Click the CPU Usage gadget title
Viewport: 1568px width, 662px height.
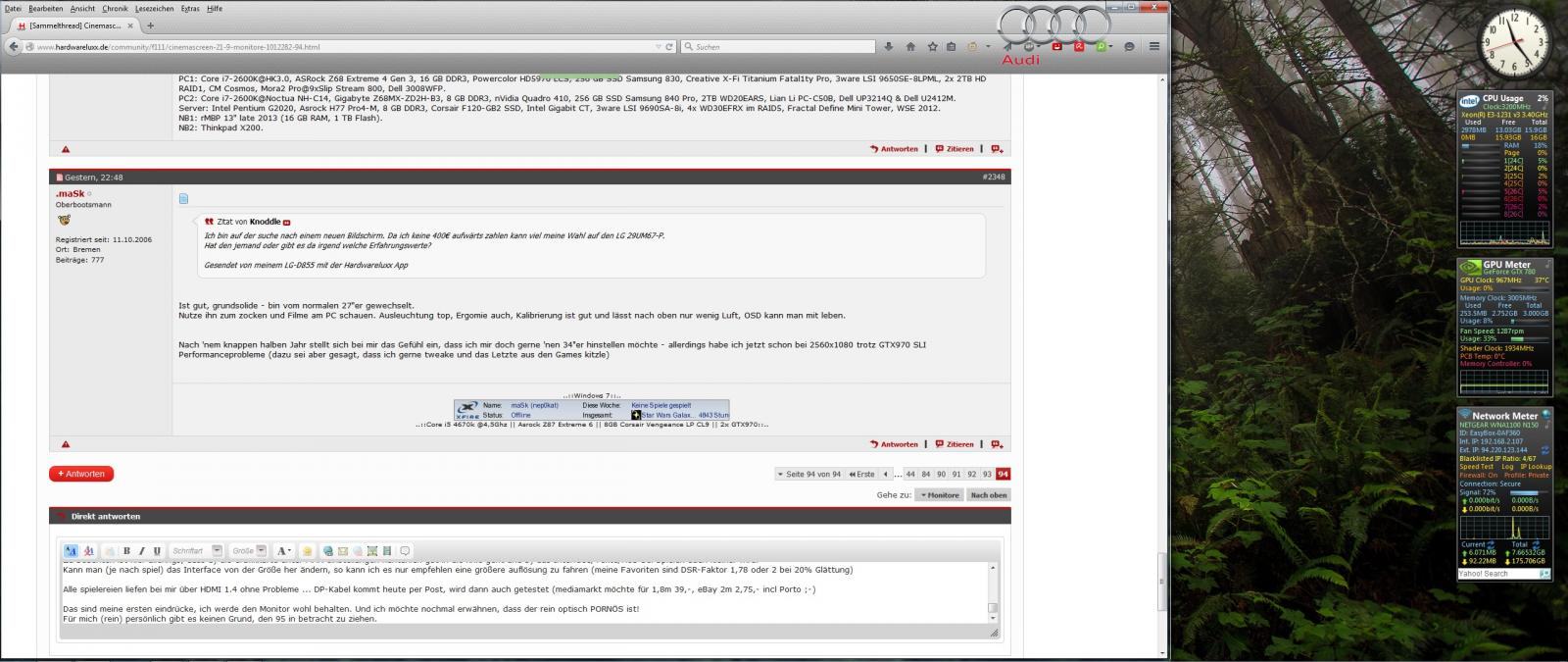pyautogui.click(x=1502, y=98)
